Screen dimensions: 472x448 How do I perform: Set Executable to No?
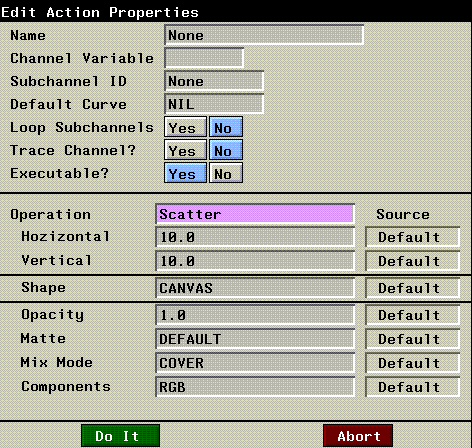tap(226, 173)
